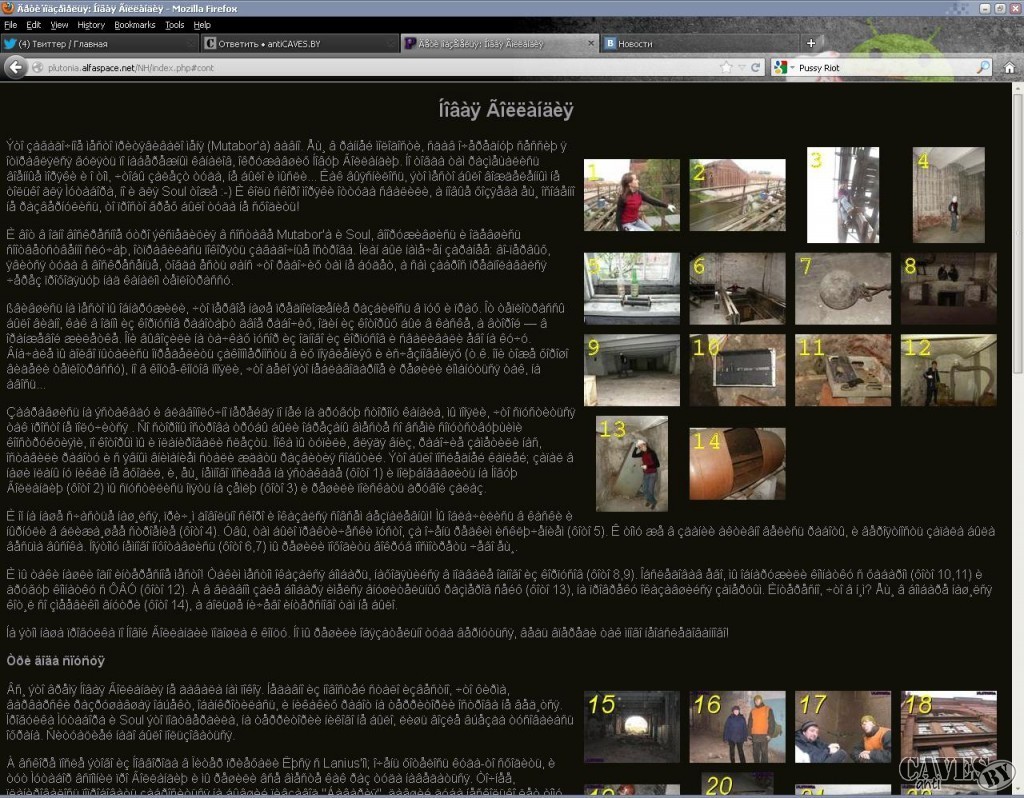Click the VK icon on Новости tab
Image resolution: width=1024 pixels, height=798 pixels.
(609, 44)
